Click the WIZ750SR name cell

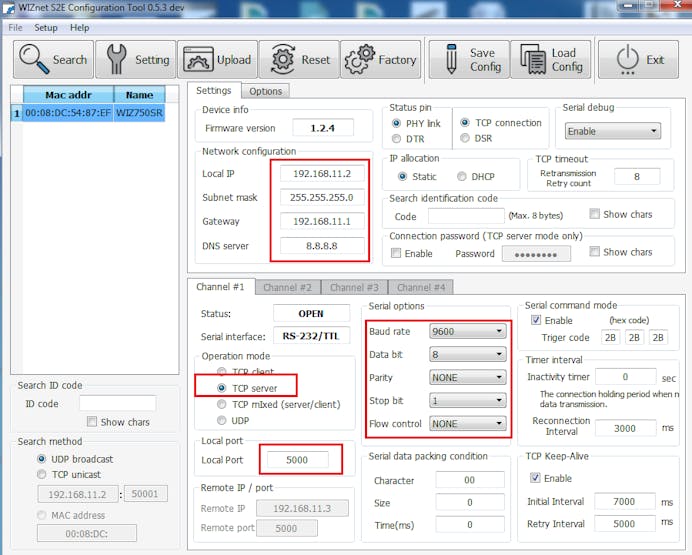click(x=139, y=113)
